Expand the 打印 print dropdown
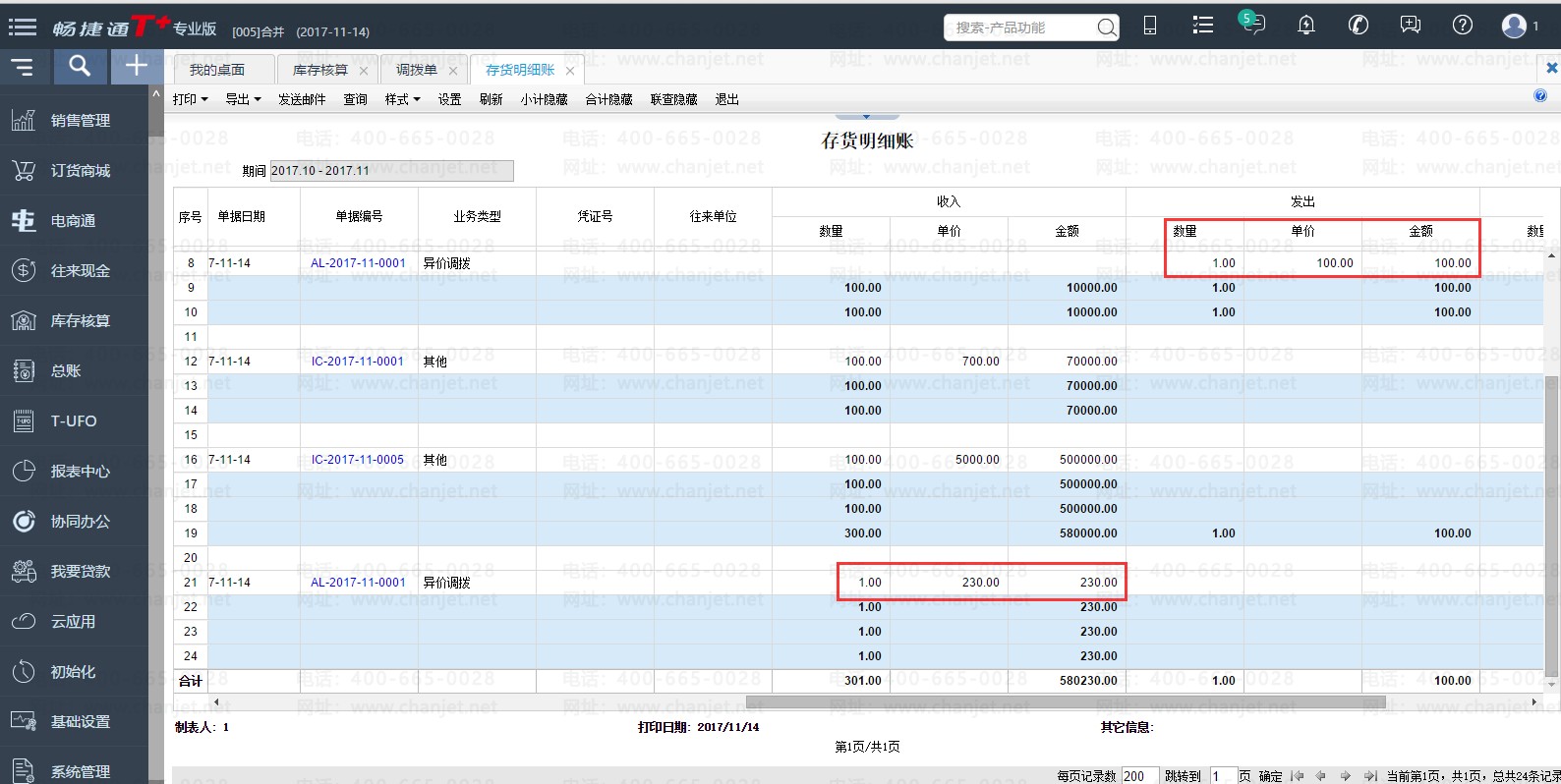The height and width of the screenshot is (784, 1561). tap(190, 99)
